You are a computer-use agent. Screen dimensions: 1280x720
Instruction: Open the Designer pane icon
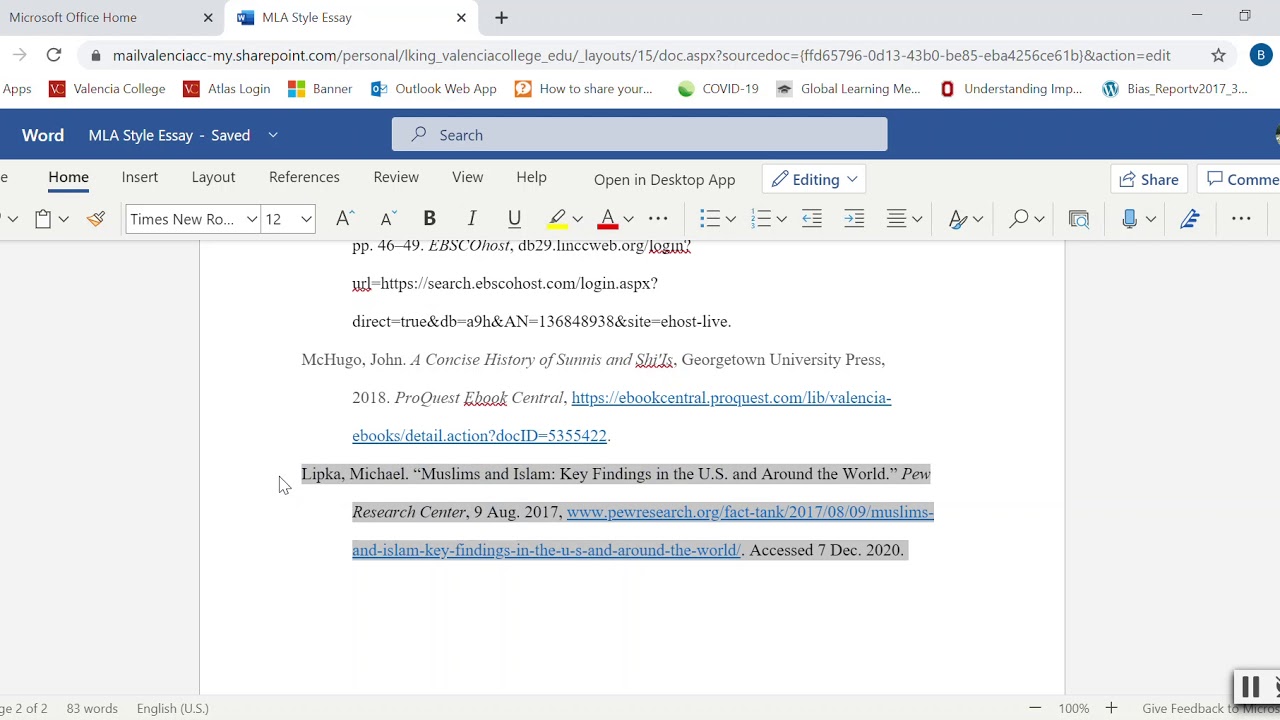[x=1079, y=219]
